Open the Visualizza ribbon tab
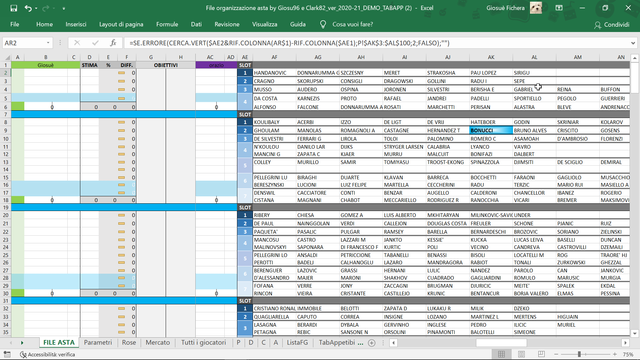Viewport: 640px width, 360px height. 264,24
